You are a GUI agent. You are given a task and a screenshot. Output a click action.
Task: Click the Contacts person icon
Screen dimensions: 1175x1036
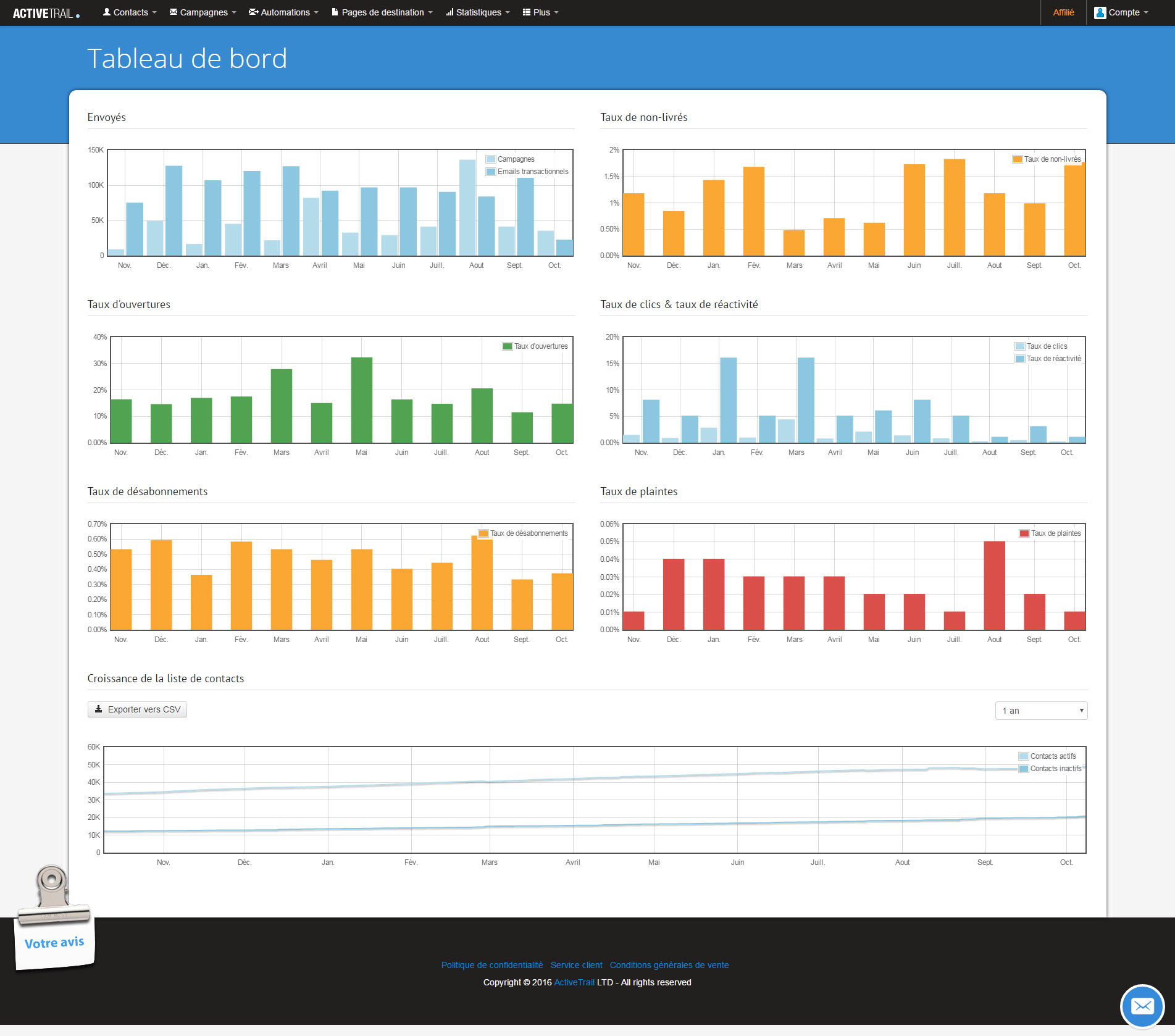click(x=107, y=12)
